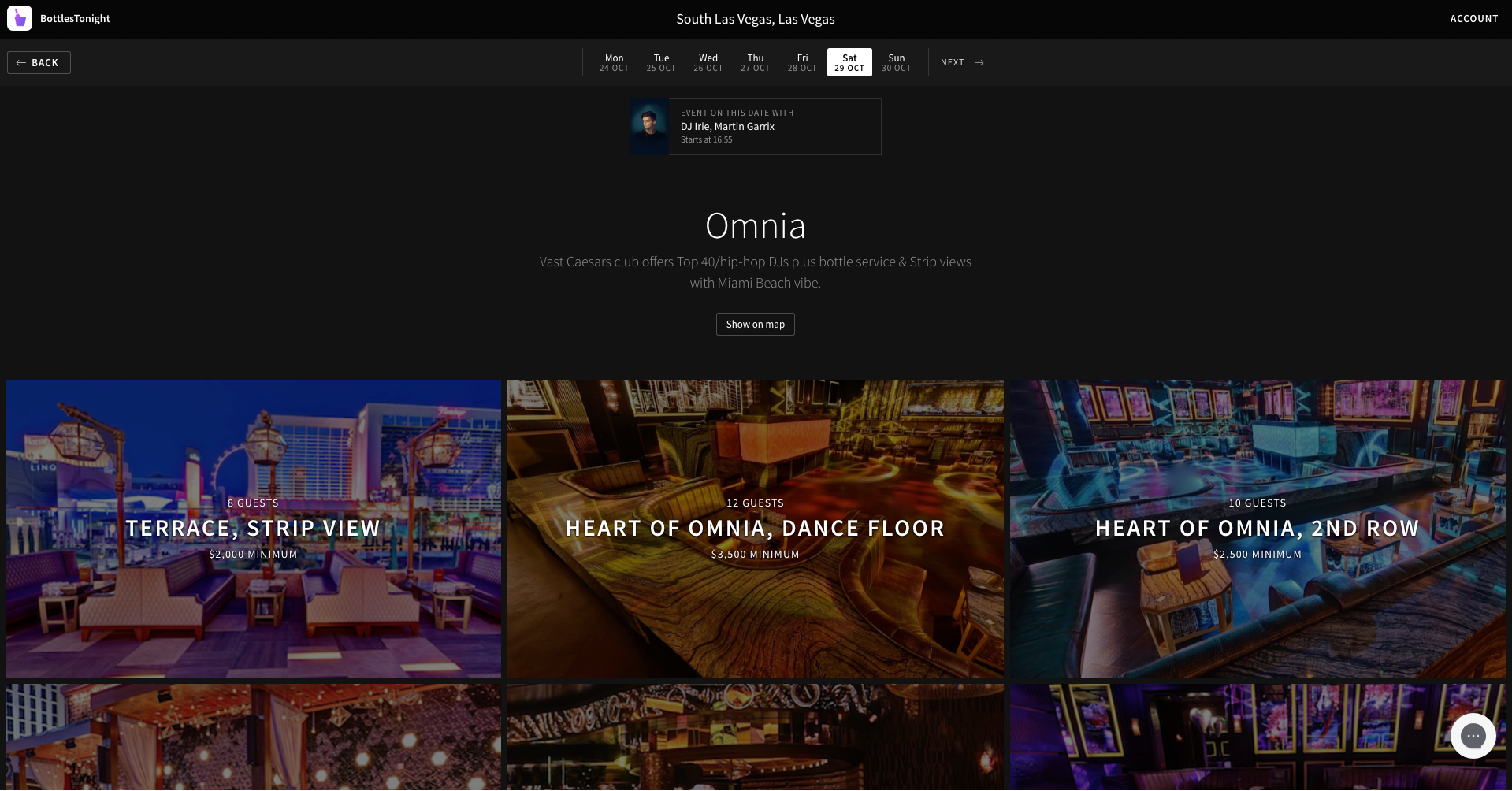Screen dimensions: 1512x791
Task: Click the 12 GUESTS label
Action: (x=755, y=503)
